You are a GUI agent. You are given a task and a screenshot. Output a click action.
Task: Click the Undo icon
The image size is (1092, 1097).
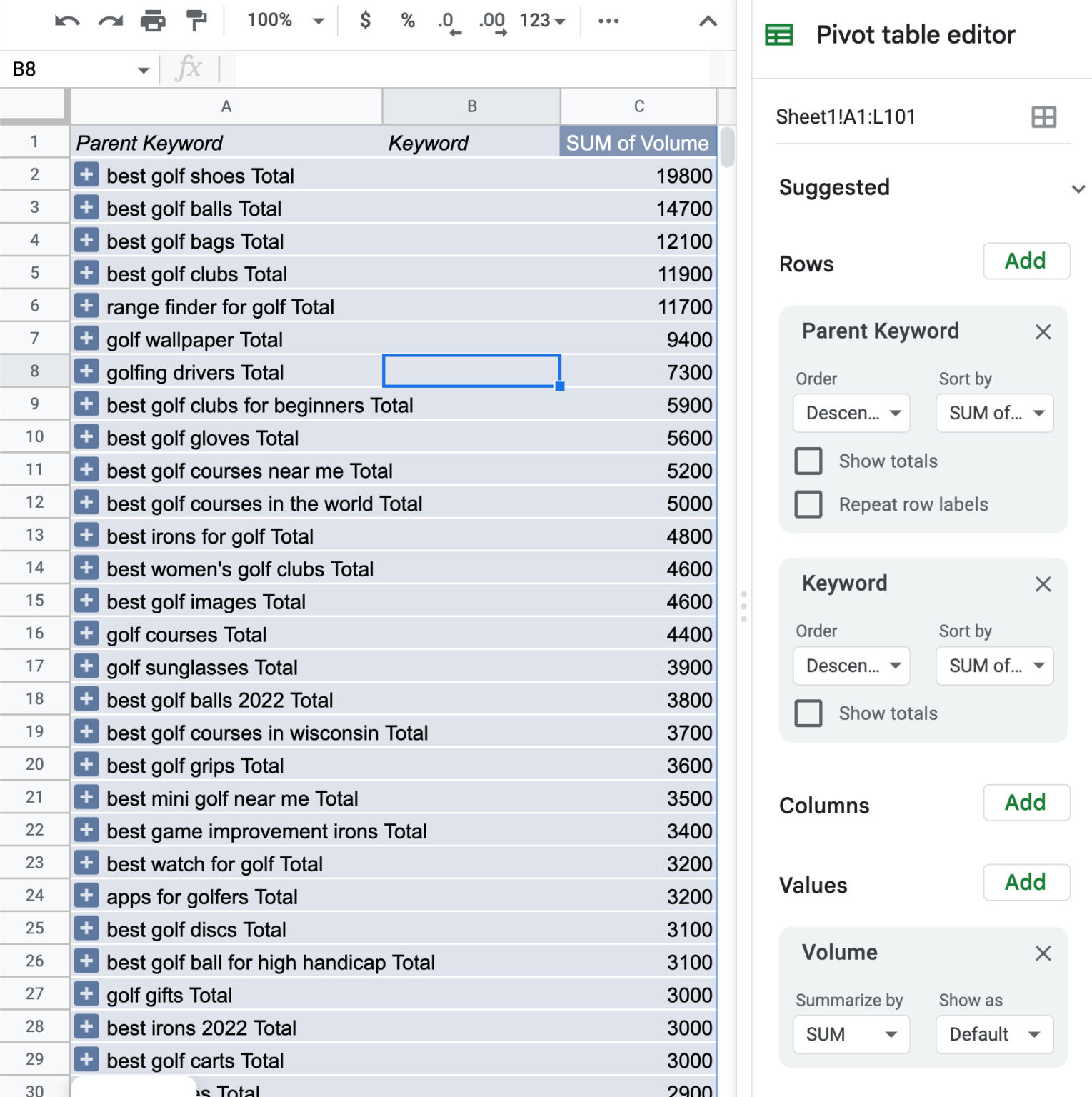(x=66, y=21)
